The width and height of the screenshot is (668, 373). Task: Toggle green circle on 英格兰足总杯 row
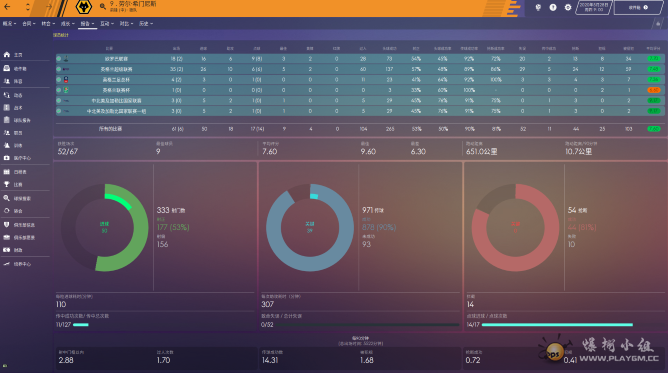pyautogui.click(x=59, y=80)
